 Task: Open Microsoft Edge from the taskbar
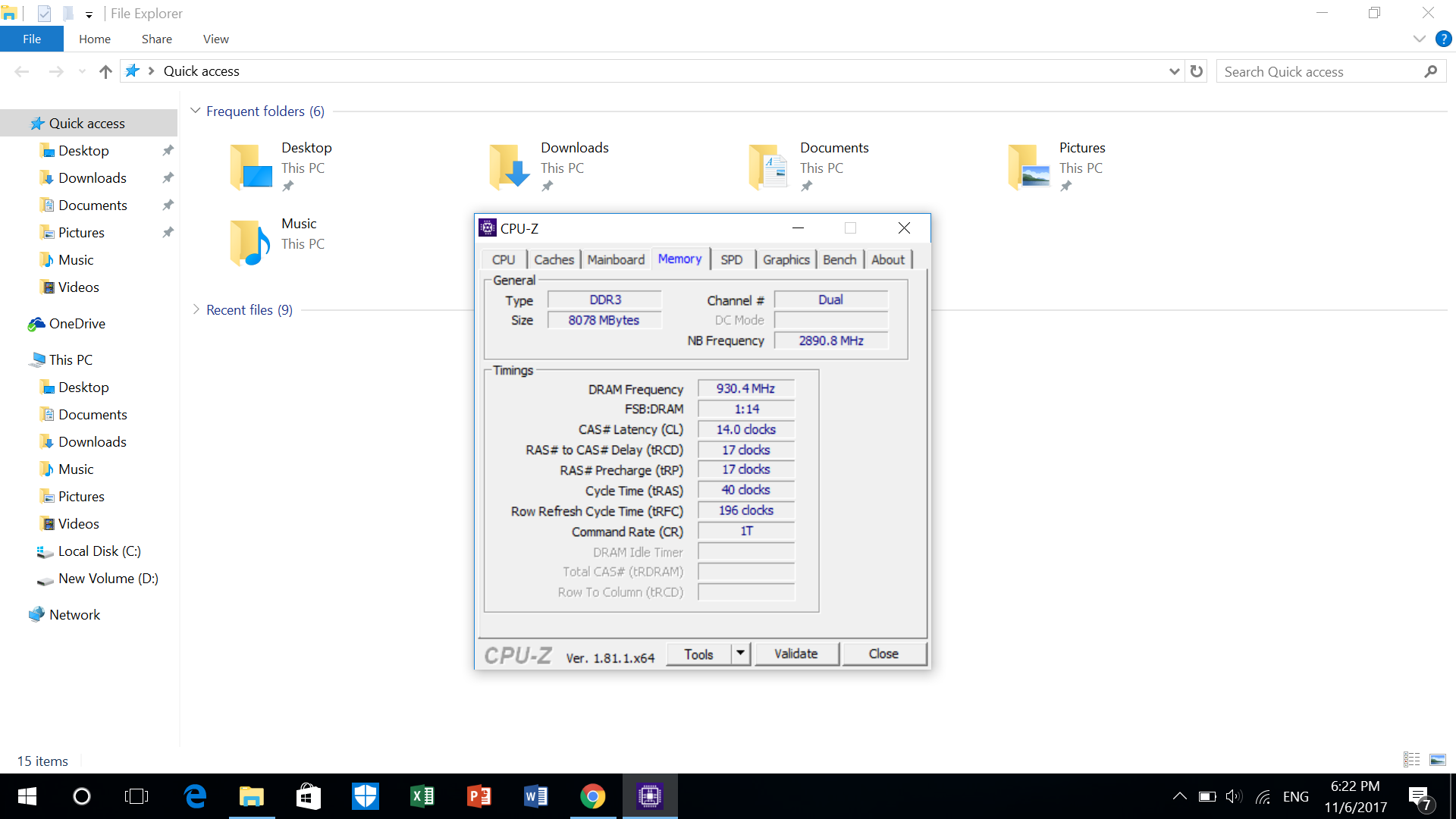point(195,796)
